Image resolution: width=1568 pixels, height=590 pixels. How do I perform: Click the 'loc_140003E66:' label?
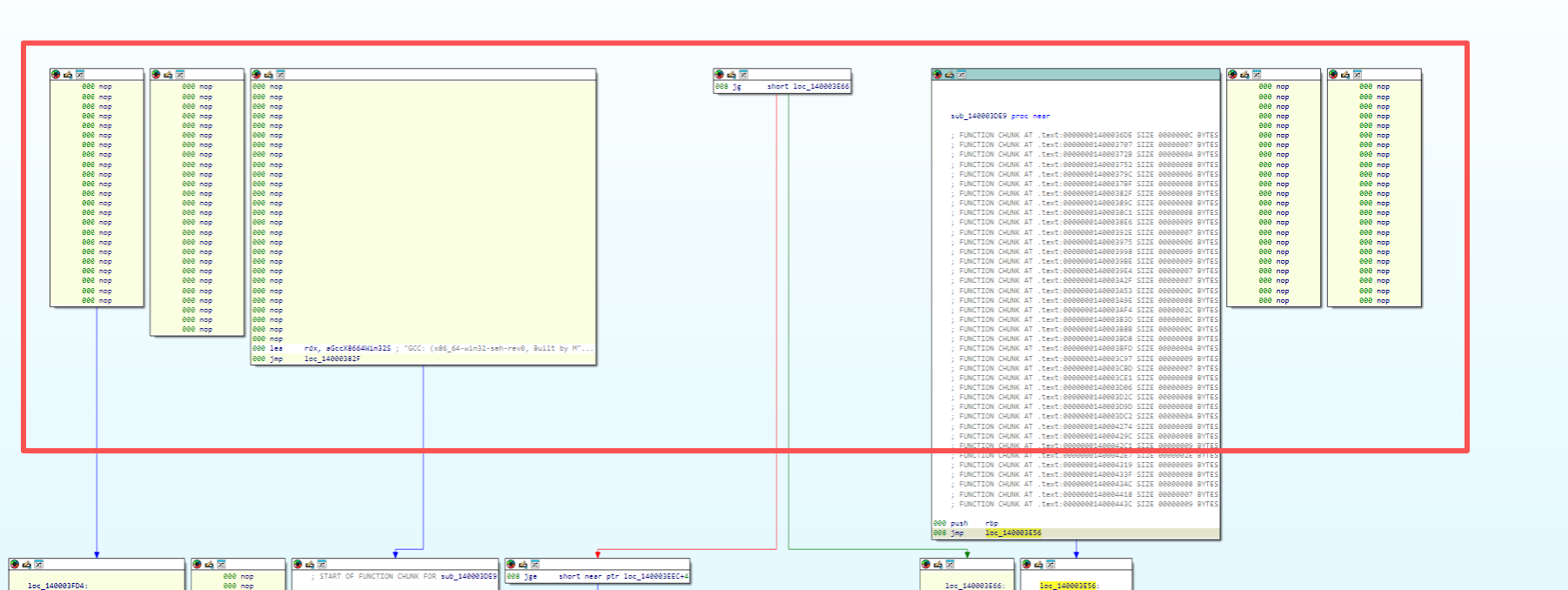pos(975,586)
